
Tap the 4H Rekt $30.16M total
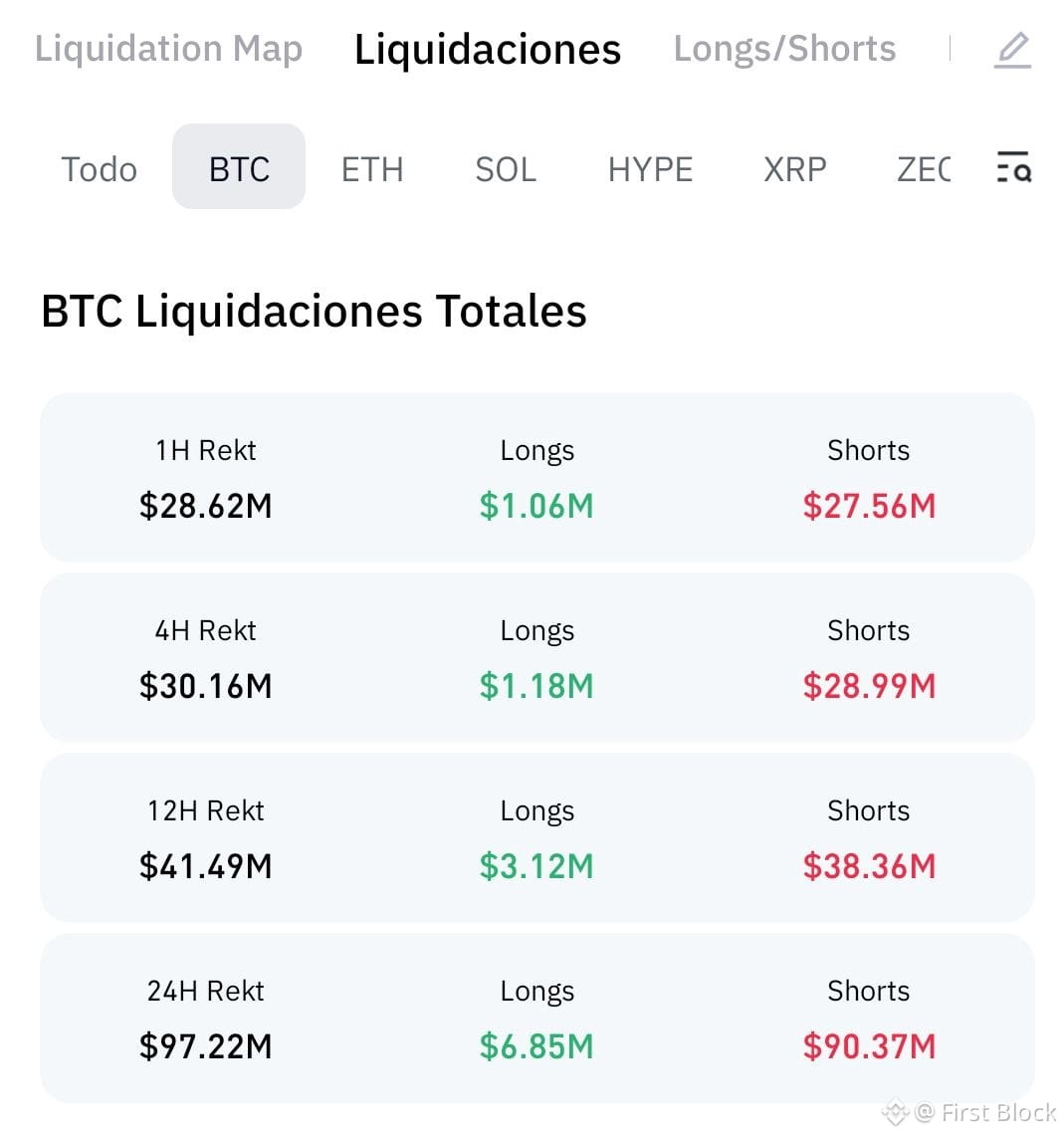point(206,685)
